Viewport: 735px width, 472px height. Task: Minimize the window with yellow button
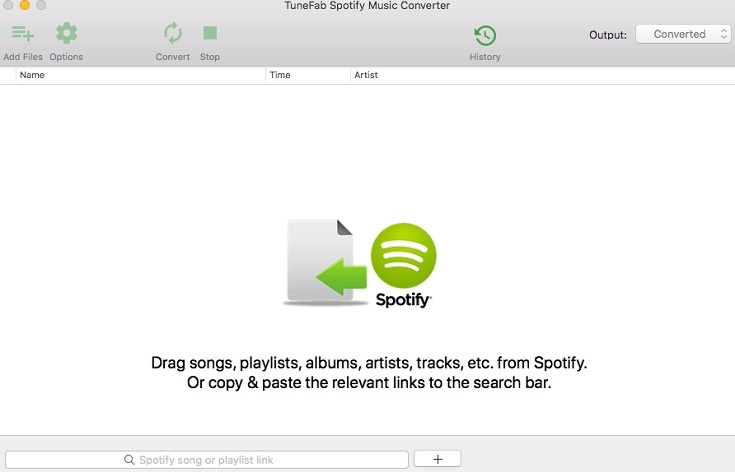point(25,5)
